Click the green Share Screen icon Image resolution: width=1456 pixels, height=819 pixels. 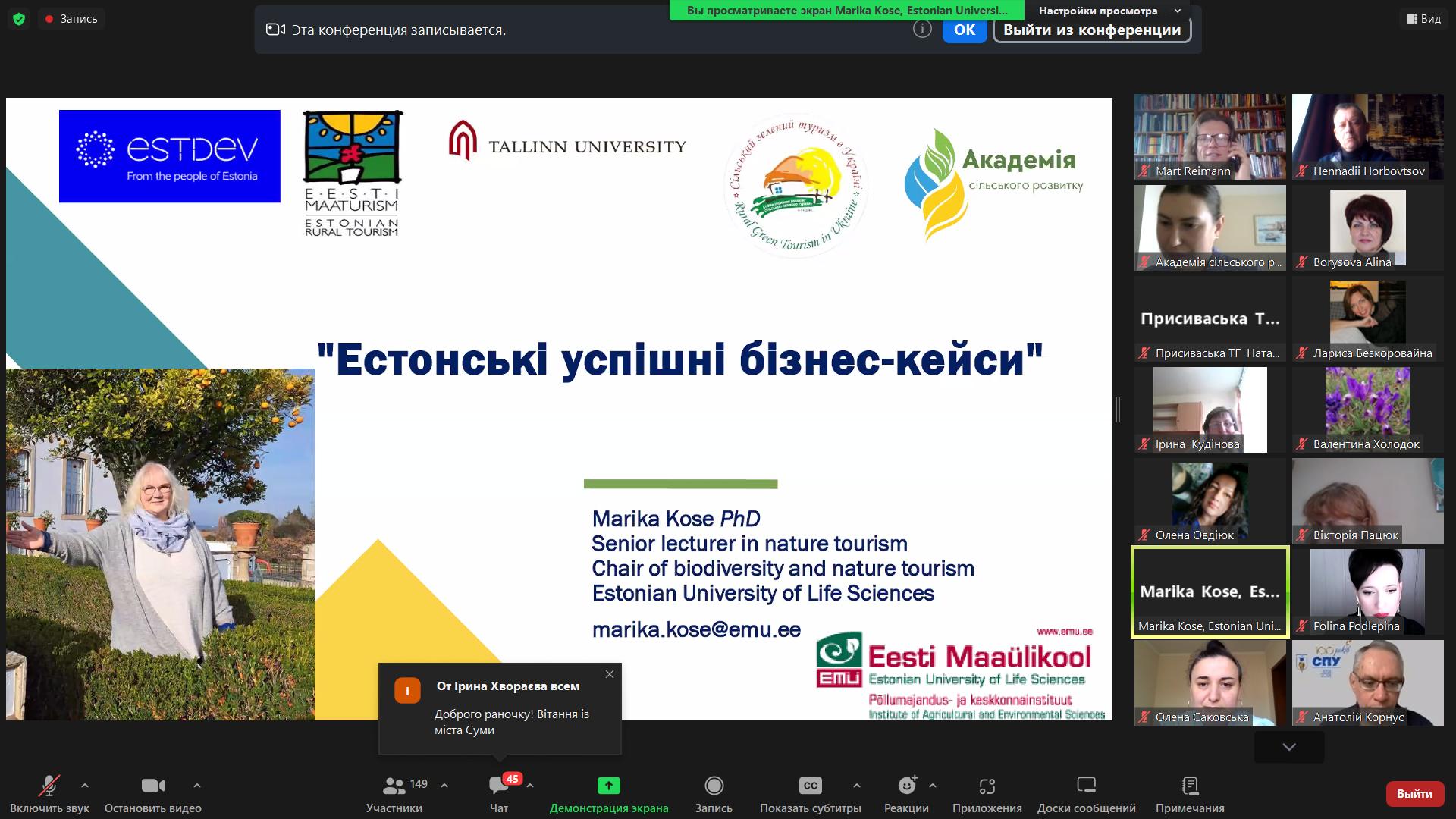(x=608, y=786)
